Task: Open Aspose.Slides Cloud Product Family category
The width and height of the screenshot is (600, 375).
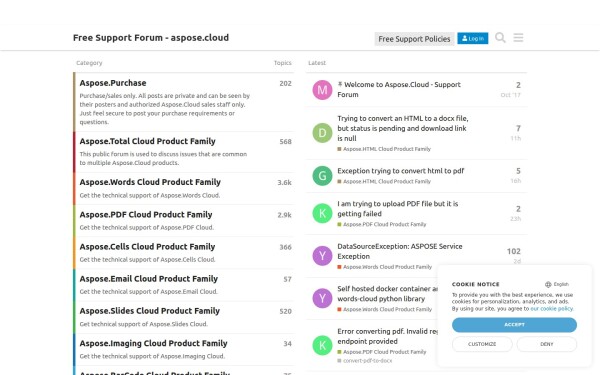Action: [150, 311]
